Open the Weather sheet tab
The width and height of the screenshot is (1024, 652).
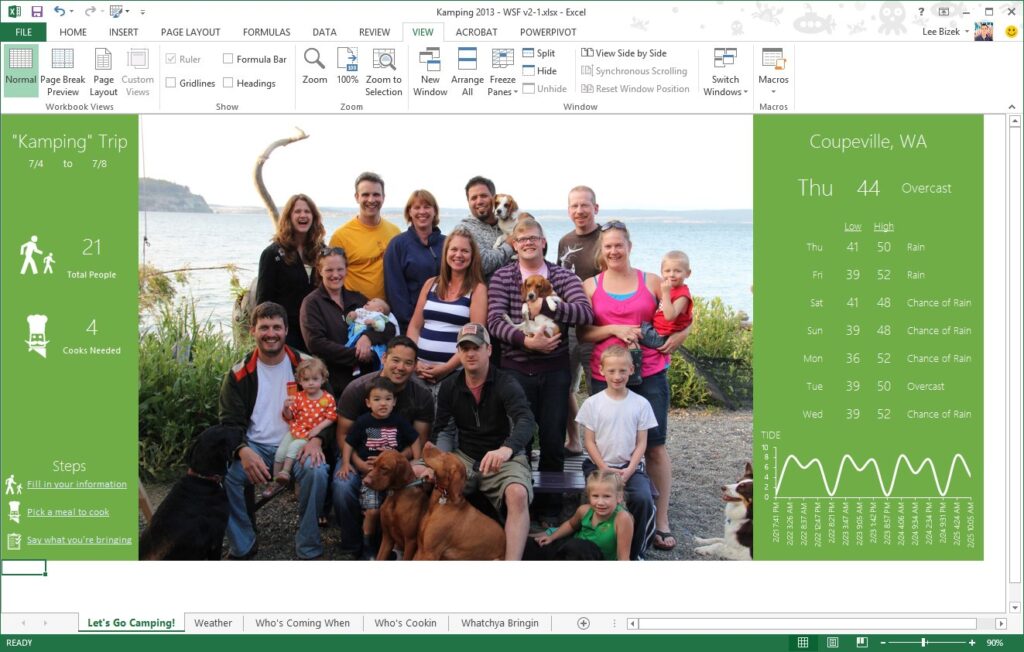click(213, 622)
